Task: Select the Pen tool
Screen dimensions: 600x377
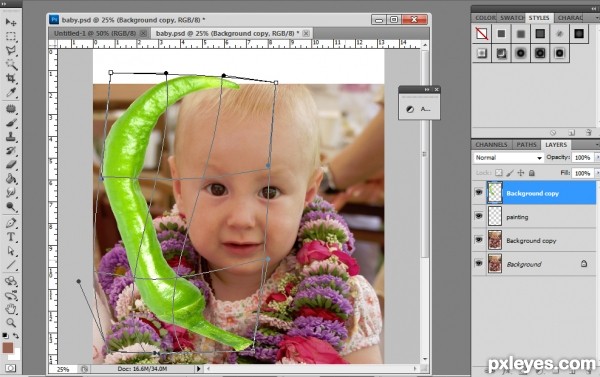Action: 11,223
